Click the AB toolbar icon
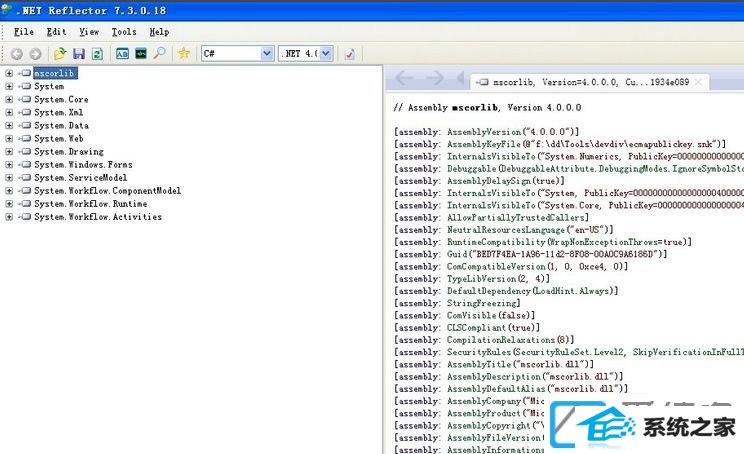This screenshot has width=744, height=454. [122, 54]
